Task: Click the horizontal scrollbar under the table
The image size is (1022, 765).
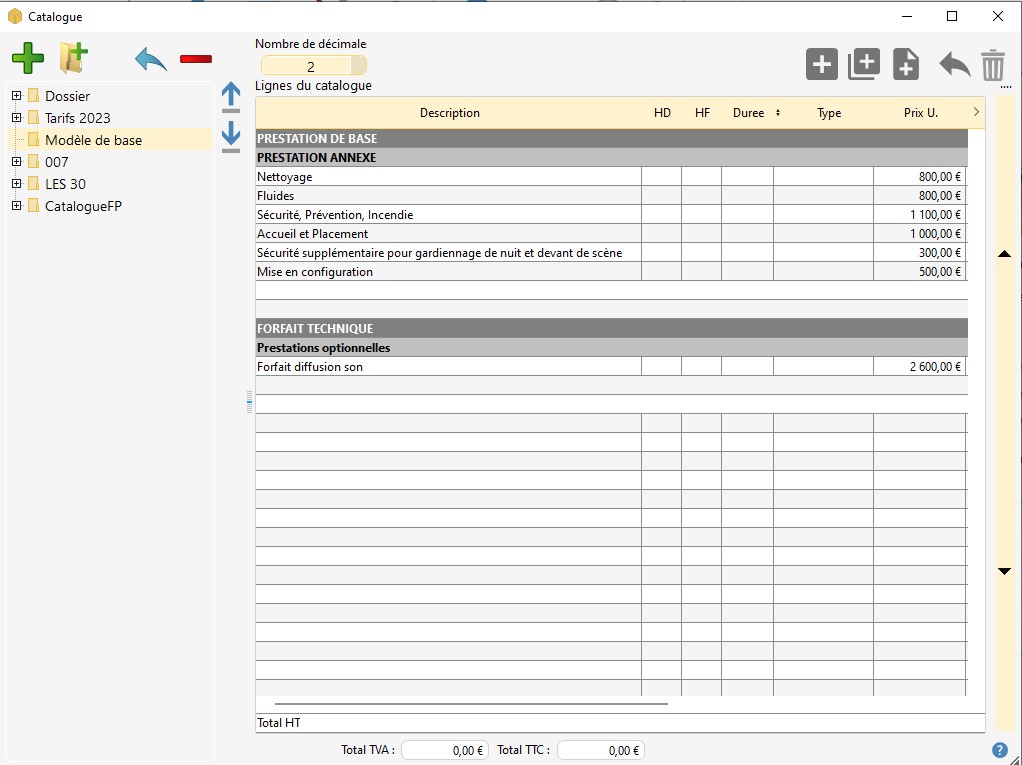Action: click(x=470, y=704)
